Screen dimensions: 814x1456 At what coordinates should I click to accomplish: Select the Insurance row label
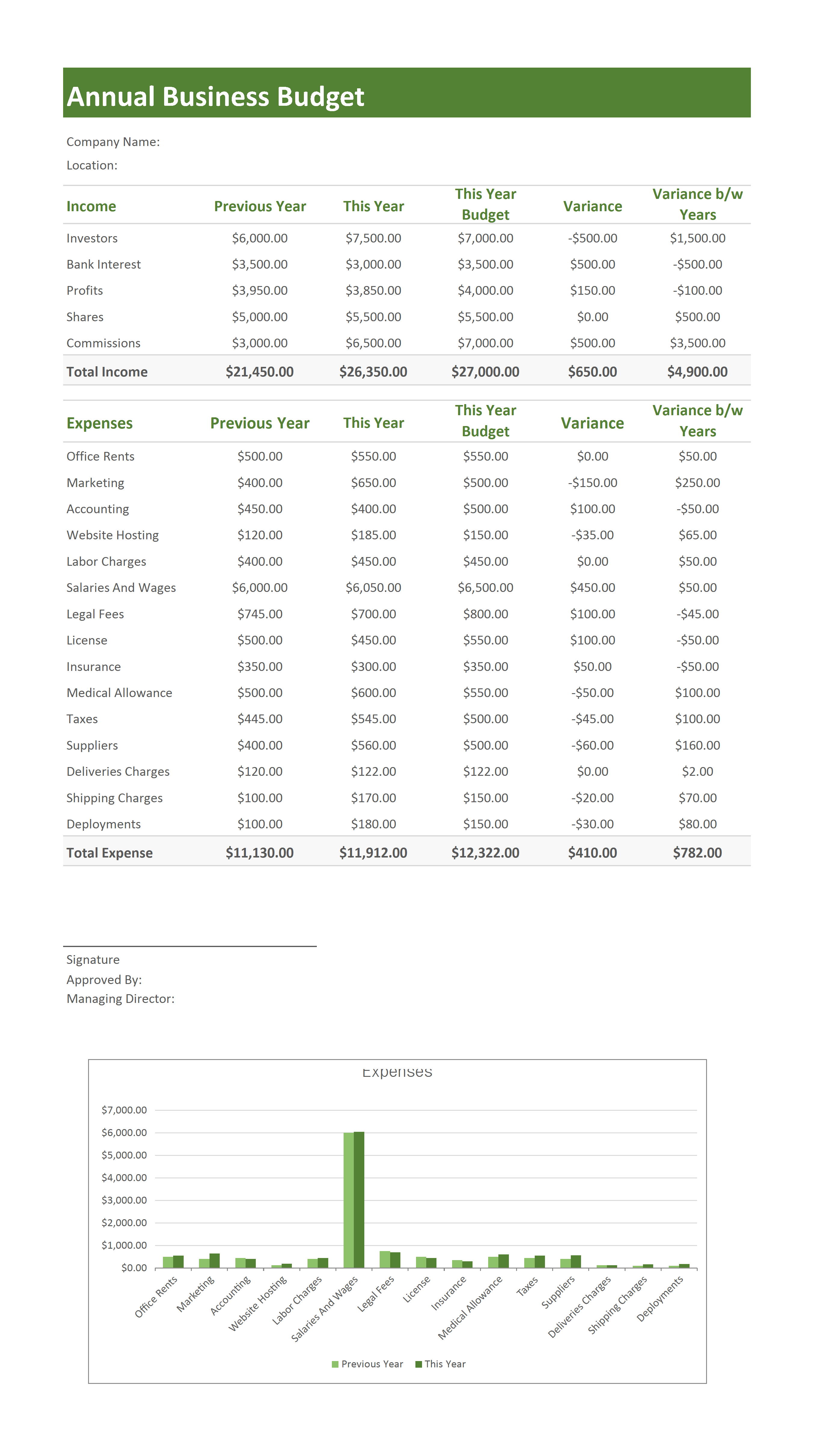(93, 666)
